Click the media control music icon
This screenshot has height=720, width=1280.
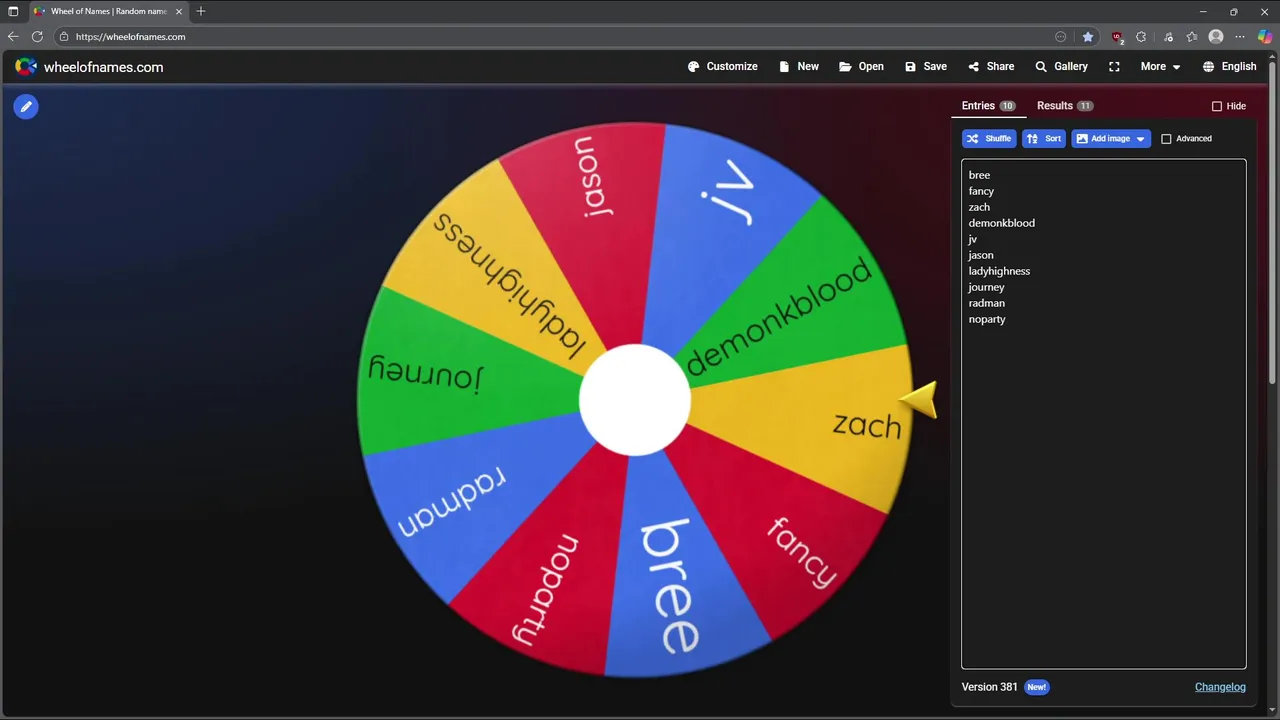coord(1168,37)
